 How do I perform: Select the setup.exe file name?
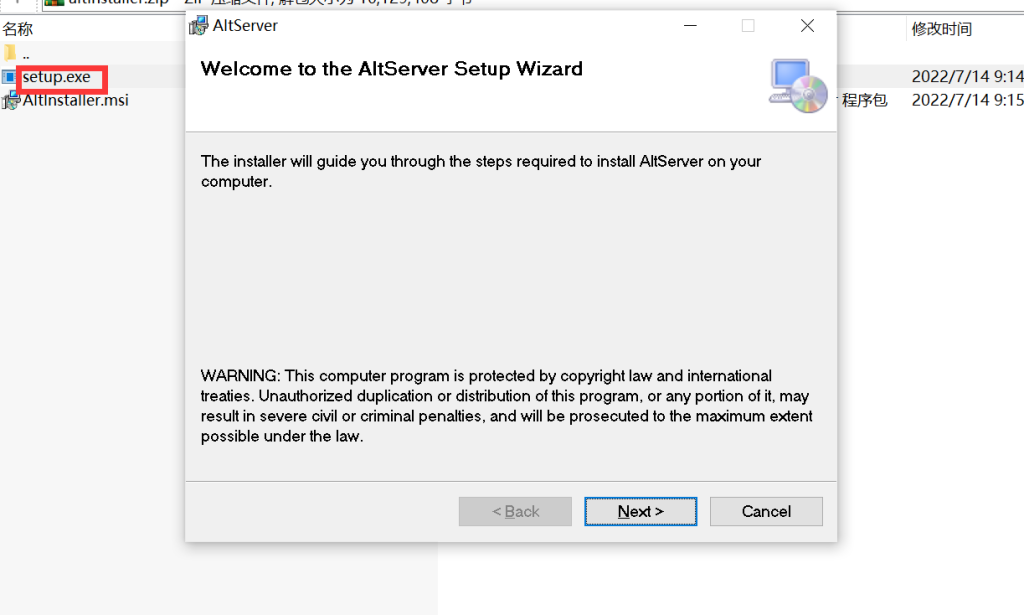pos(57,77)
